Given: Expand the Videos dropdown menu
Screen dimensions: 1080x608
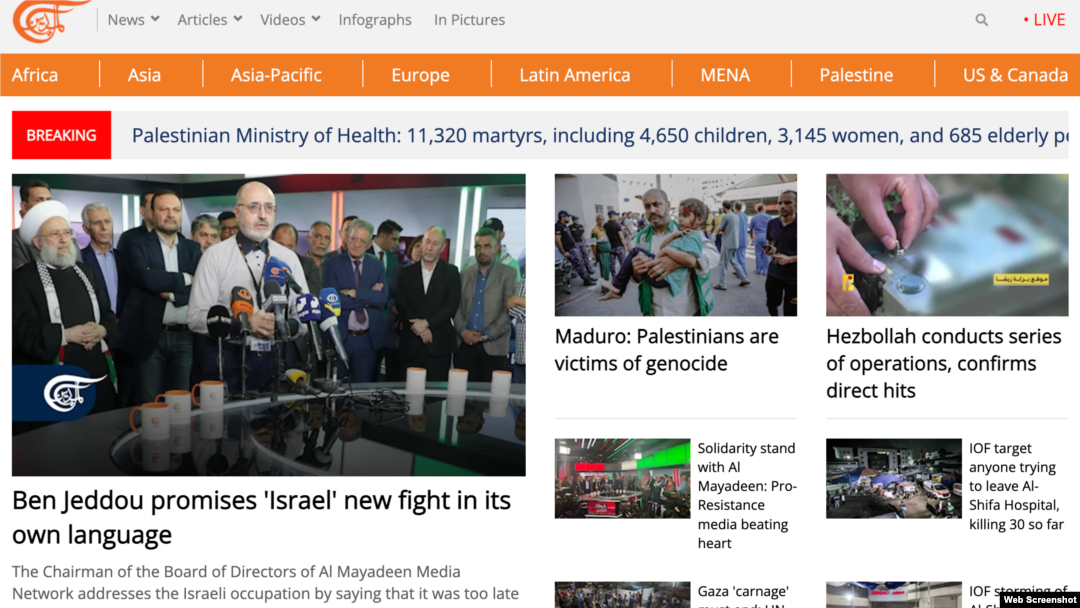Looking at the screenshot, I should click(290, 20).
